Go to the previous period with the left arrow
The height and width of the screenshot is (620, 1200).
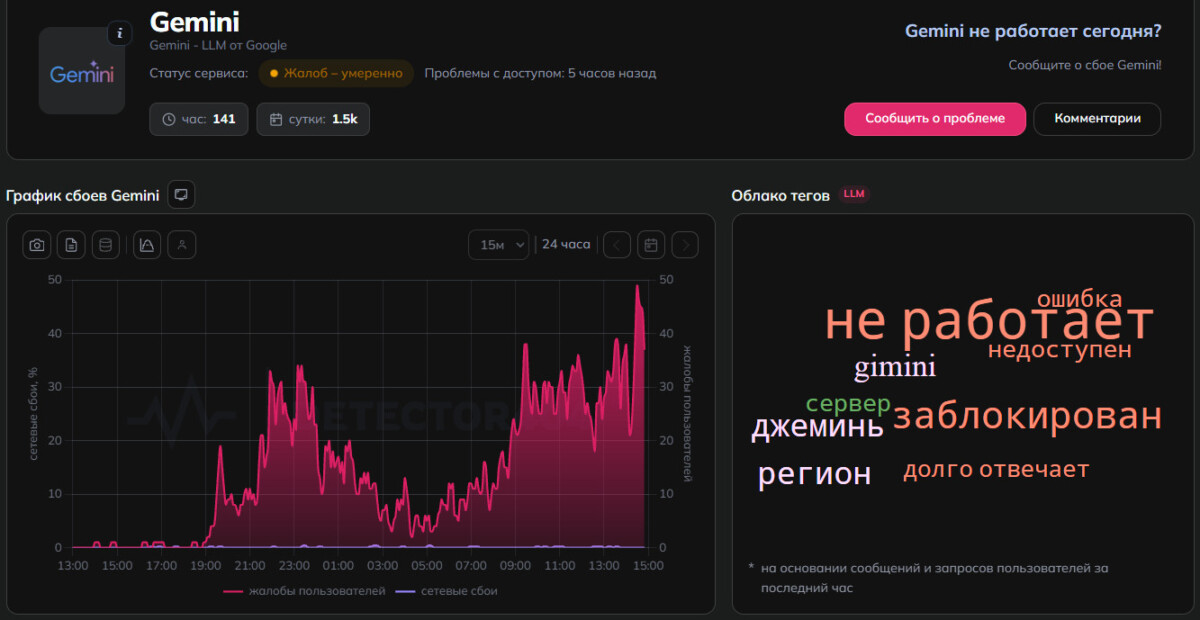coord(617,245)
